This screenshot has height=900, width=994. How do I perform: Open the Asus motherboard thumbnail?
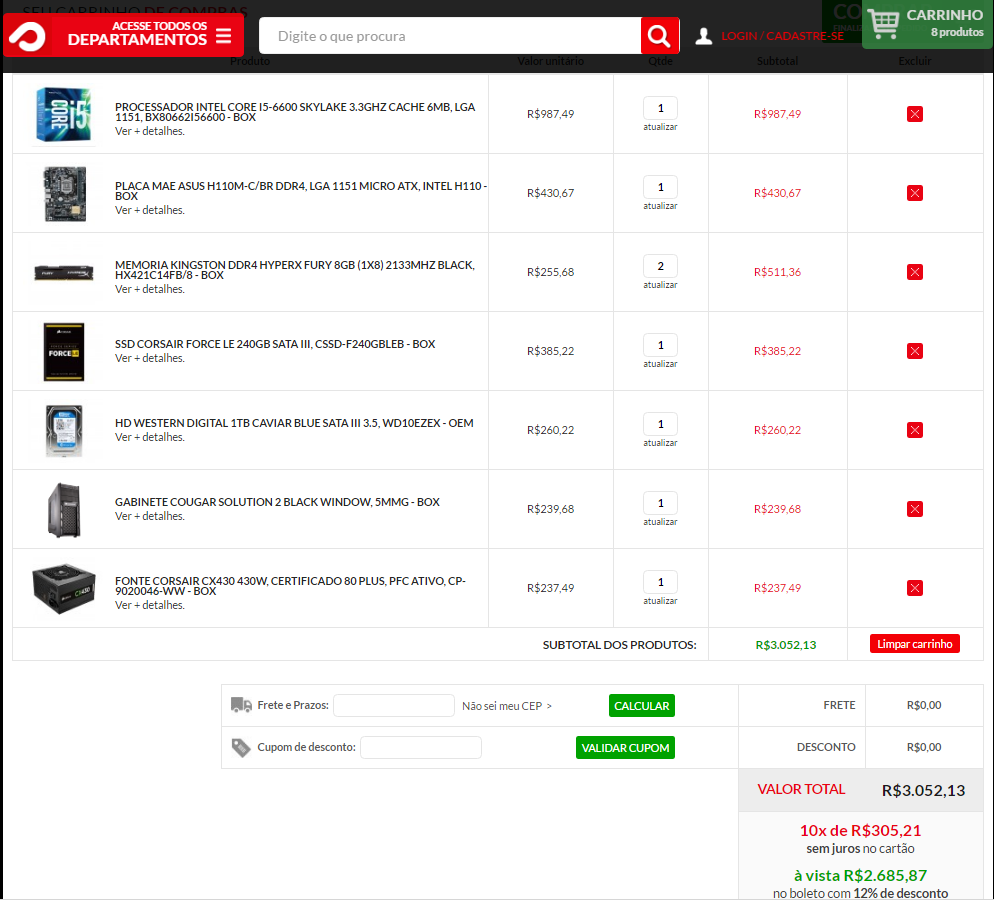65,193
